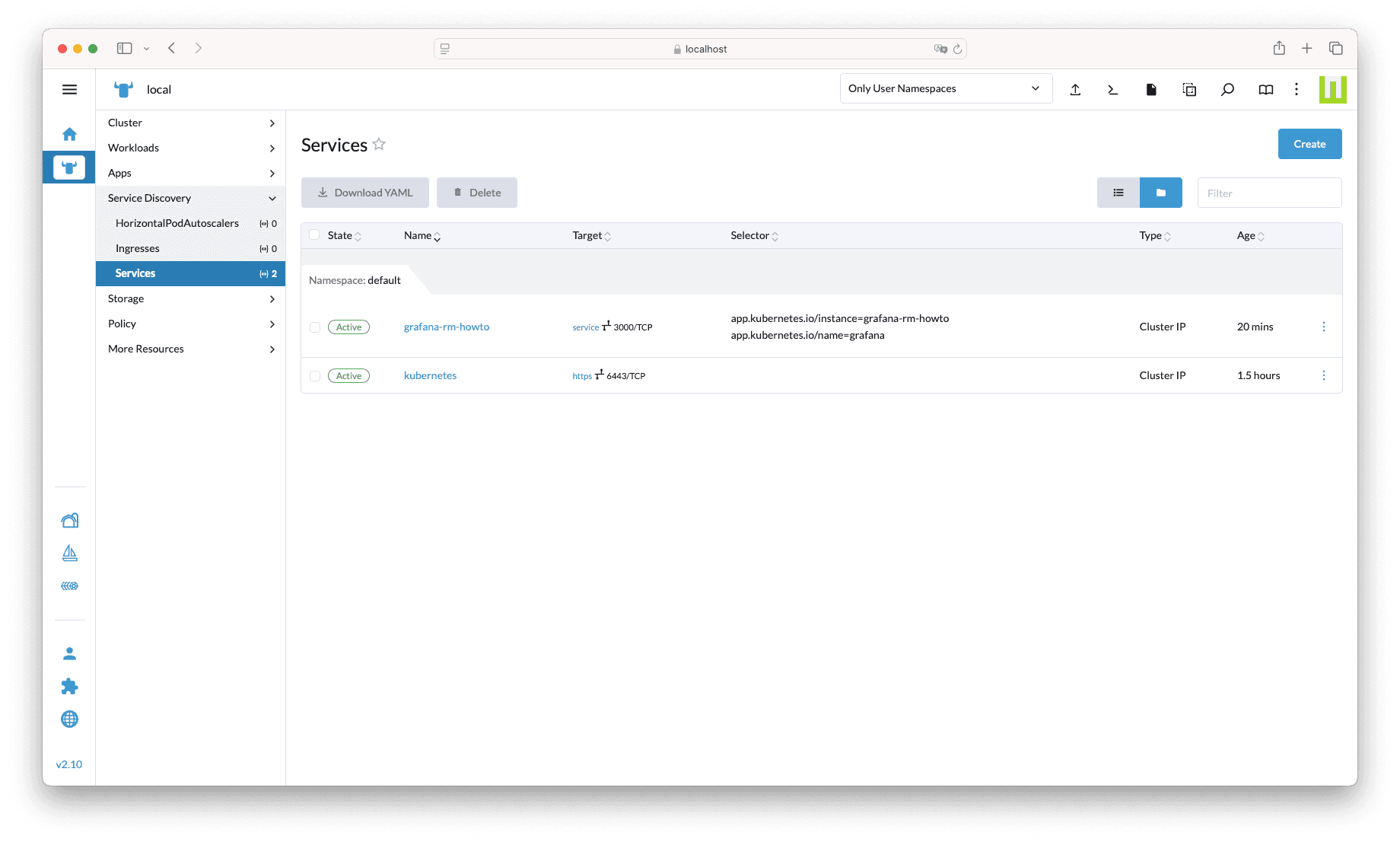Open the kebab menu on kubernetes service

[x=1324, y=375]
